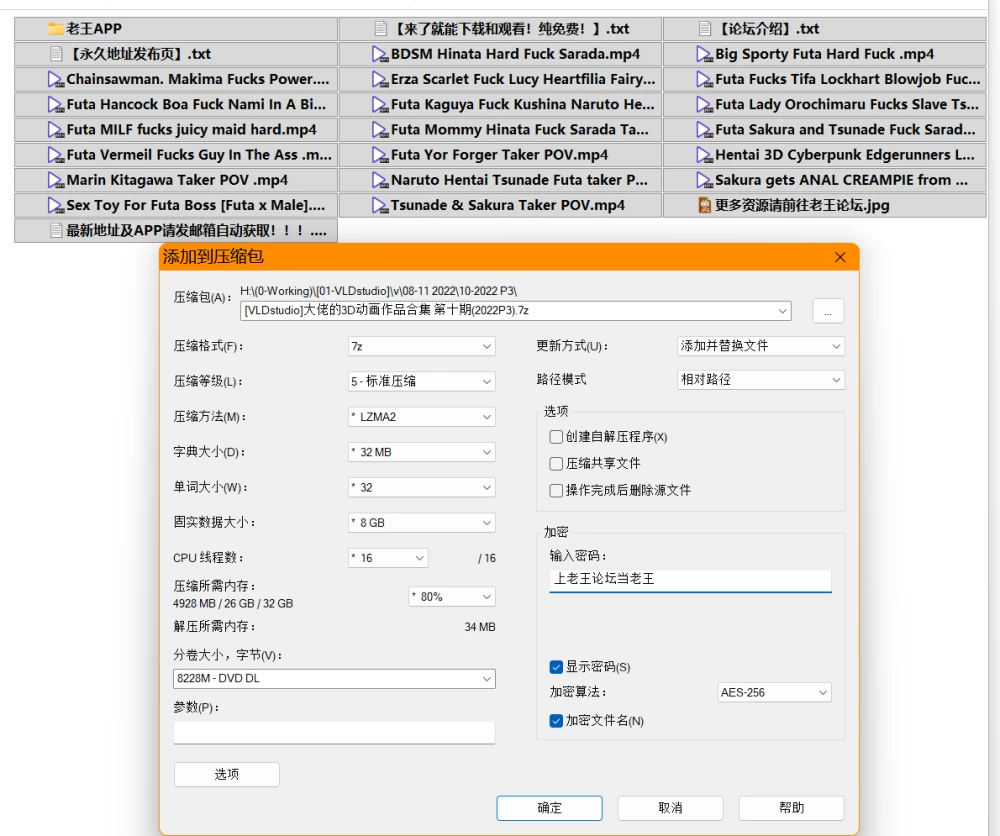Focus the 参数(P) input field
This screenshot has height=836, width=1000.
tap(334, 733)
